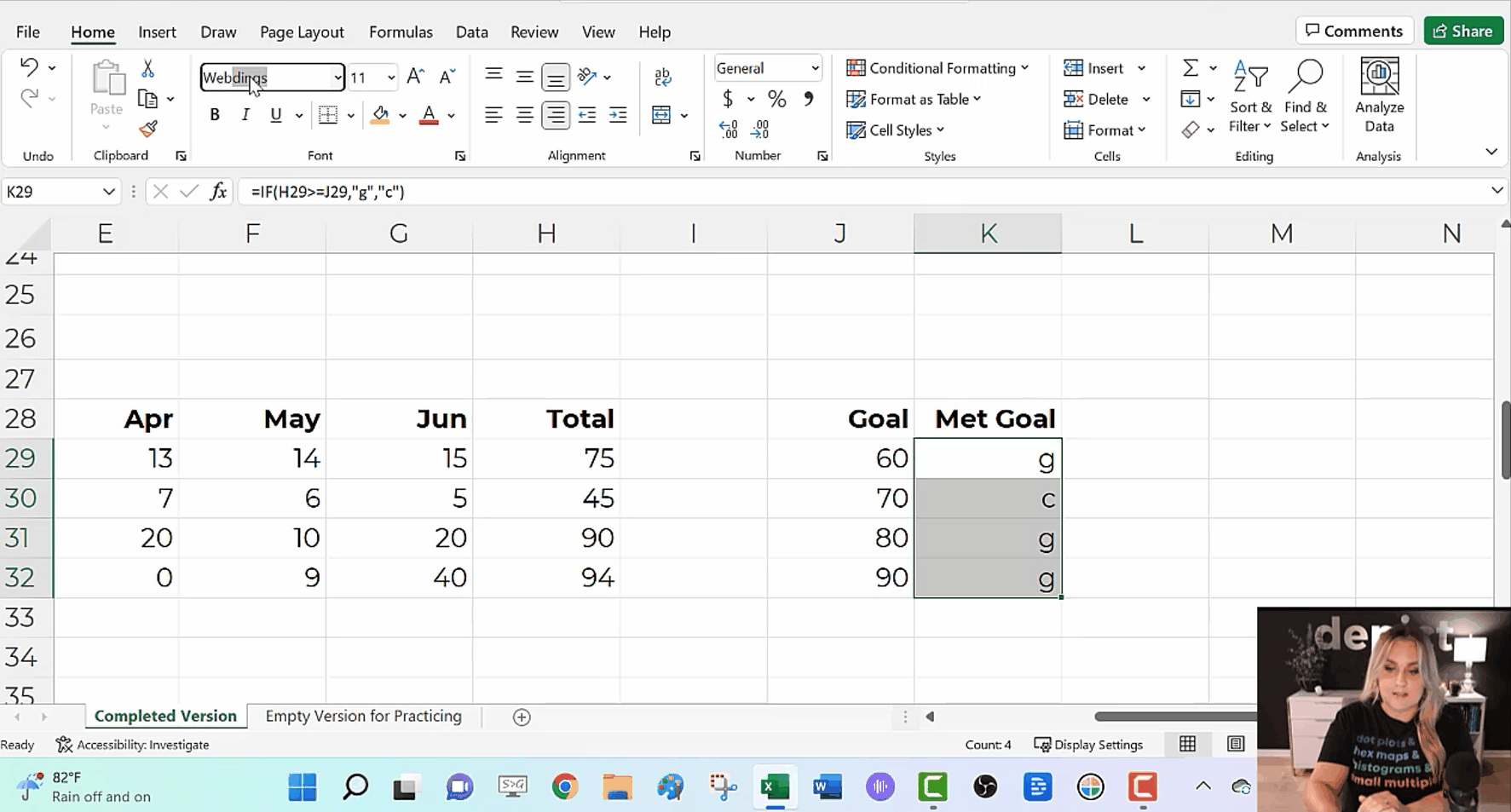1511x812 pixels.
Task: Apply the red Font Color swatch
Action: 430,115
